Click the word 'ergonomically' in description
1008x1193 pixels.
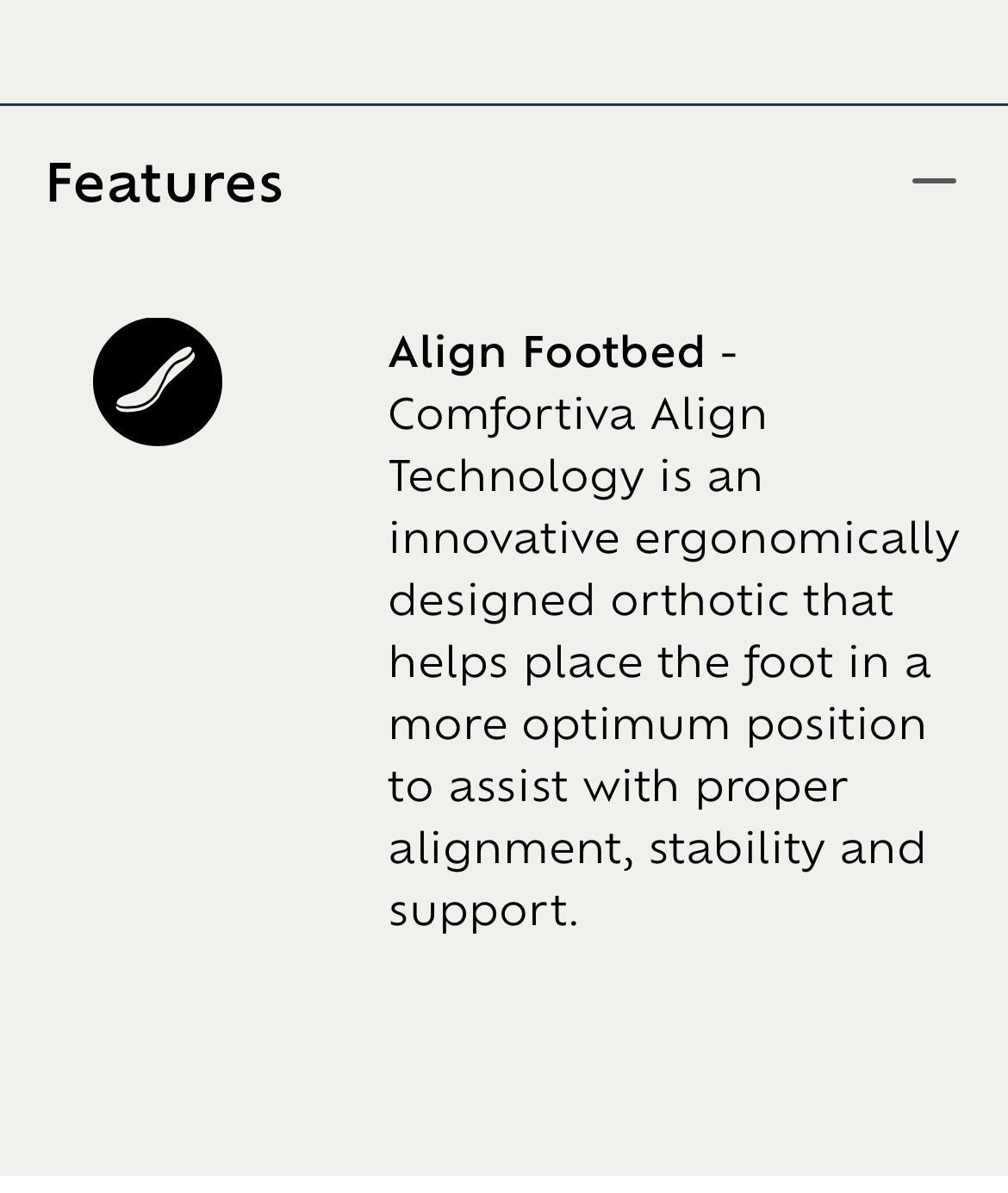(797, 539)
